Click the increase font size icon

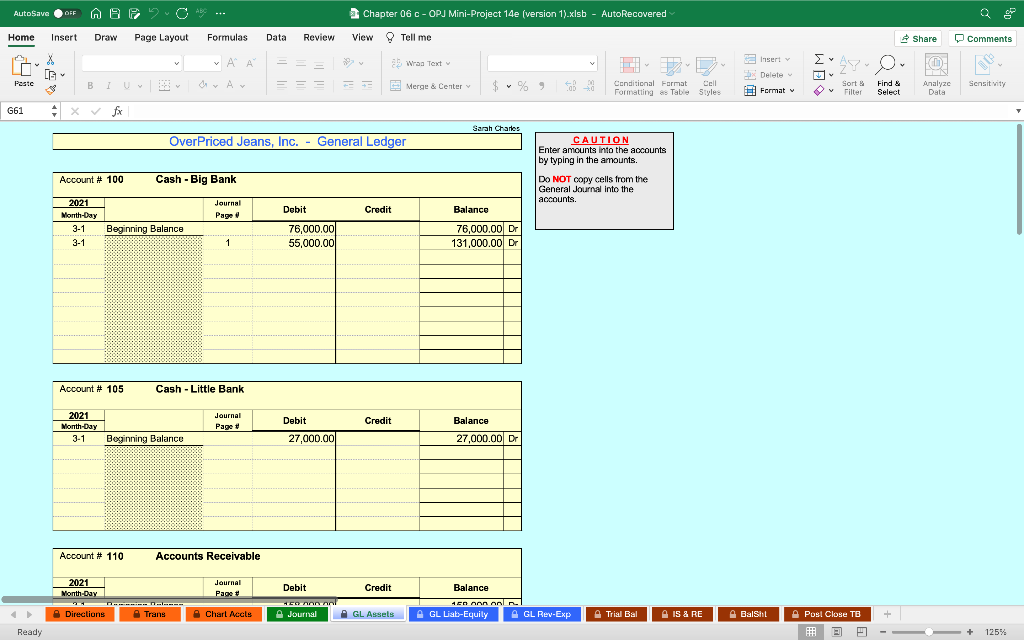pyautogui.click(x=232, y=63)
